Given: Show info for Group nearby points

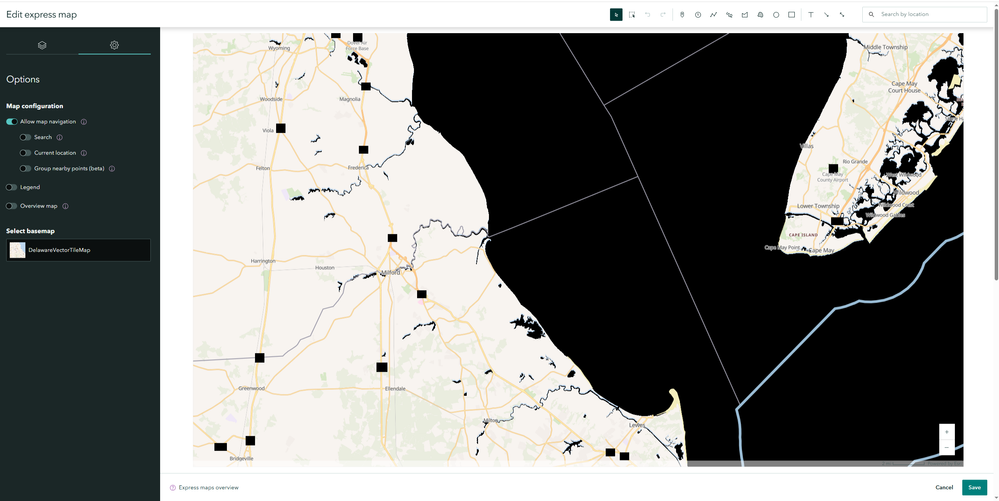Looking at the screenshot, I should coord(112,169).
